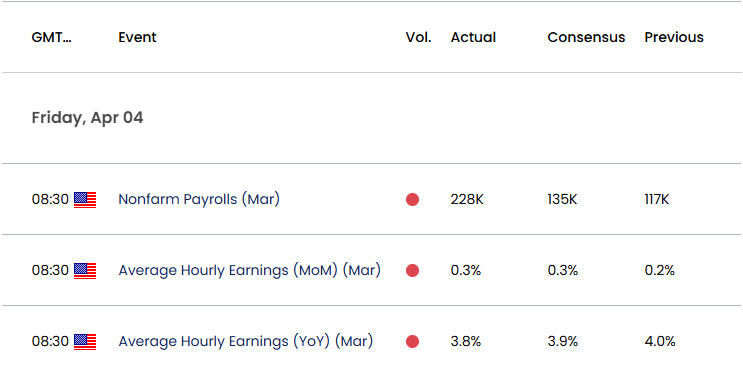Viewport: 743px width, 372px height.
Task: Click the Actual column header
Action: 473,37
